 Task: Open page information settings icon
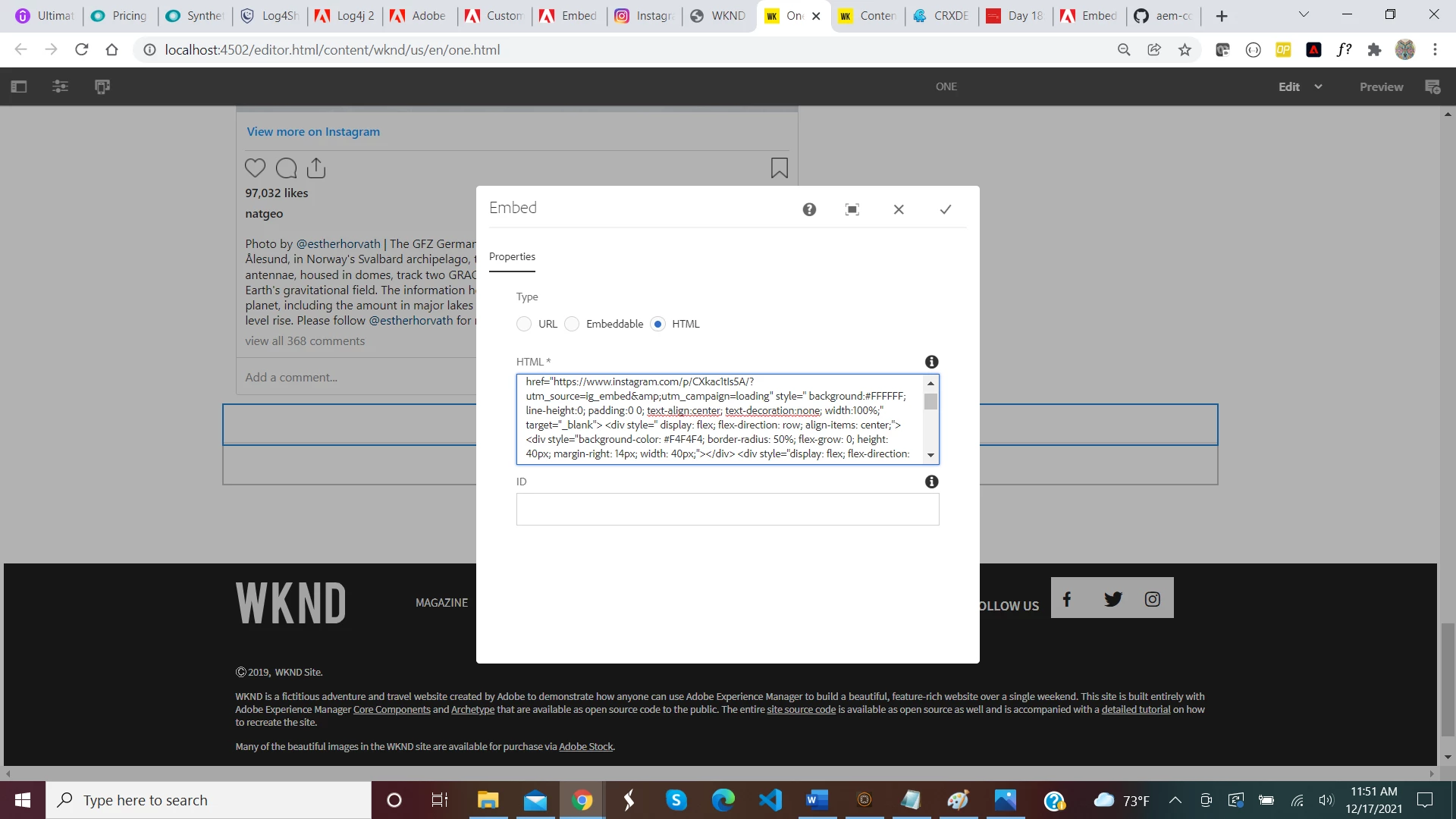point(61,86)
